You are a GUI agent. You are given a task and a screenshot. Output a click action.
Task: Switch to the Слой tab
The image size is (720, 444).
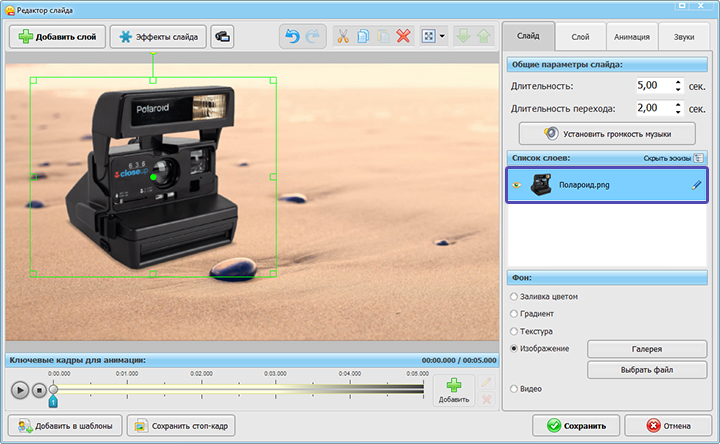click(580, 37)
